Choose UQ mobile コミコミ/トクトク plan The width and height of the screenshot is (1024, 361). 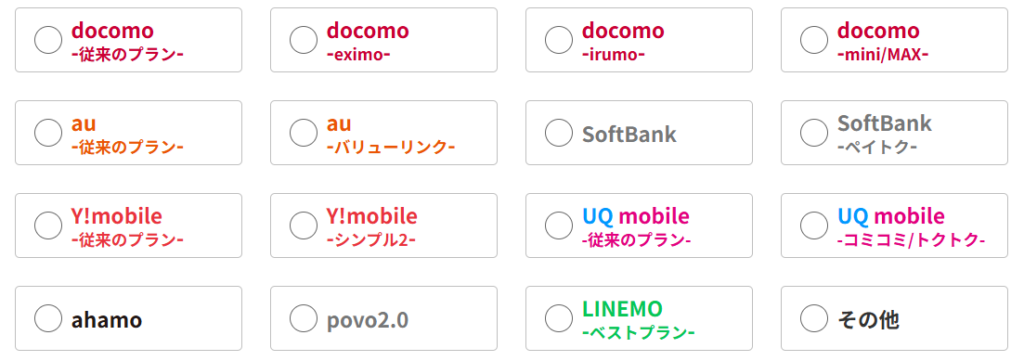(x=814, y=226)
